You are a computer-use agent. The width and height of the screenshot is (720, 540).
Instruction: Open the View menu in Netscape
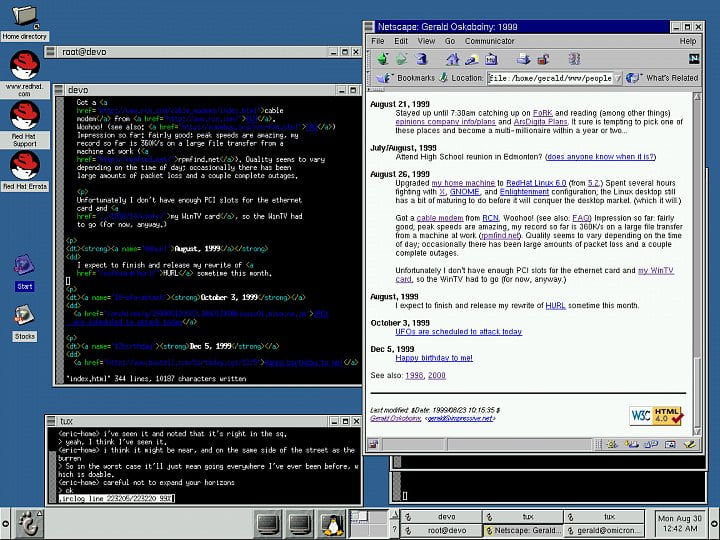tap(426, 41)
